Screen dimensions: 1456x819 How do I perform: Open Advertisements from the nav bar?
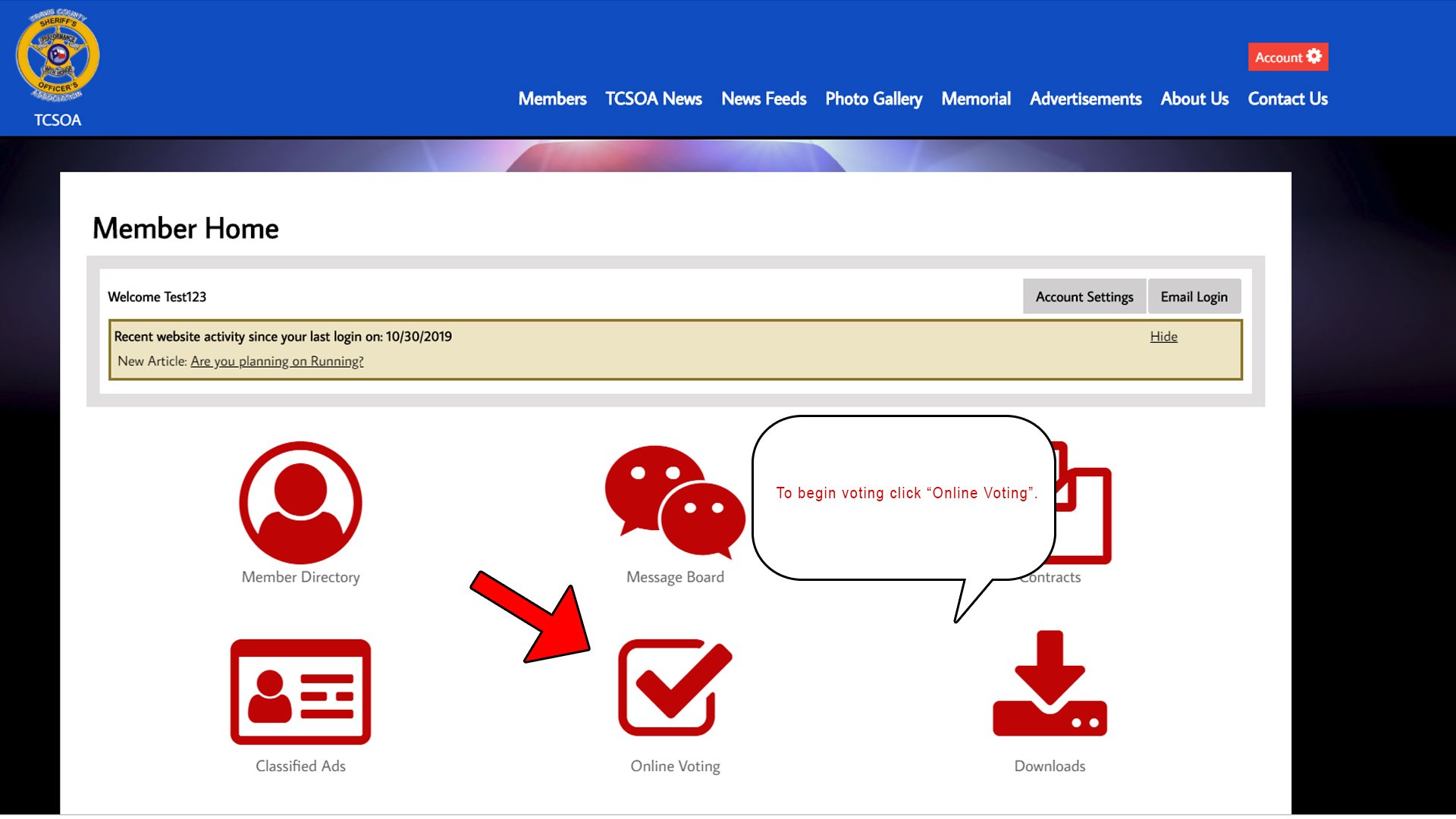[1085, 99]
